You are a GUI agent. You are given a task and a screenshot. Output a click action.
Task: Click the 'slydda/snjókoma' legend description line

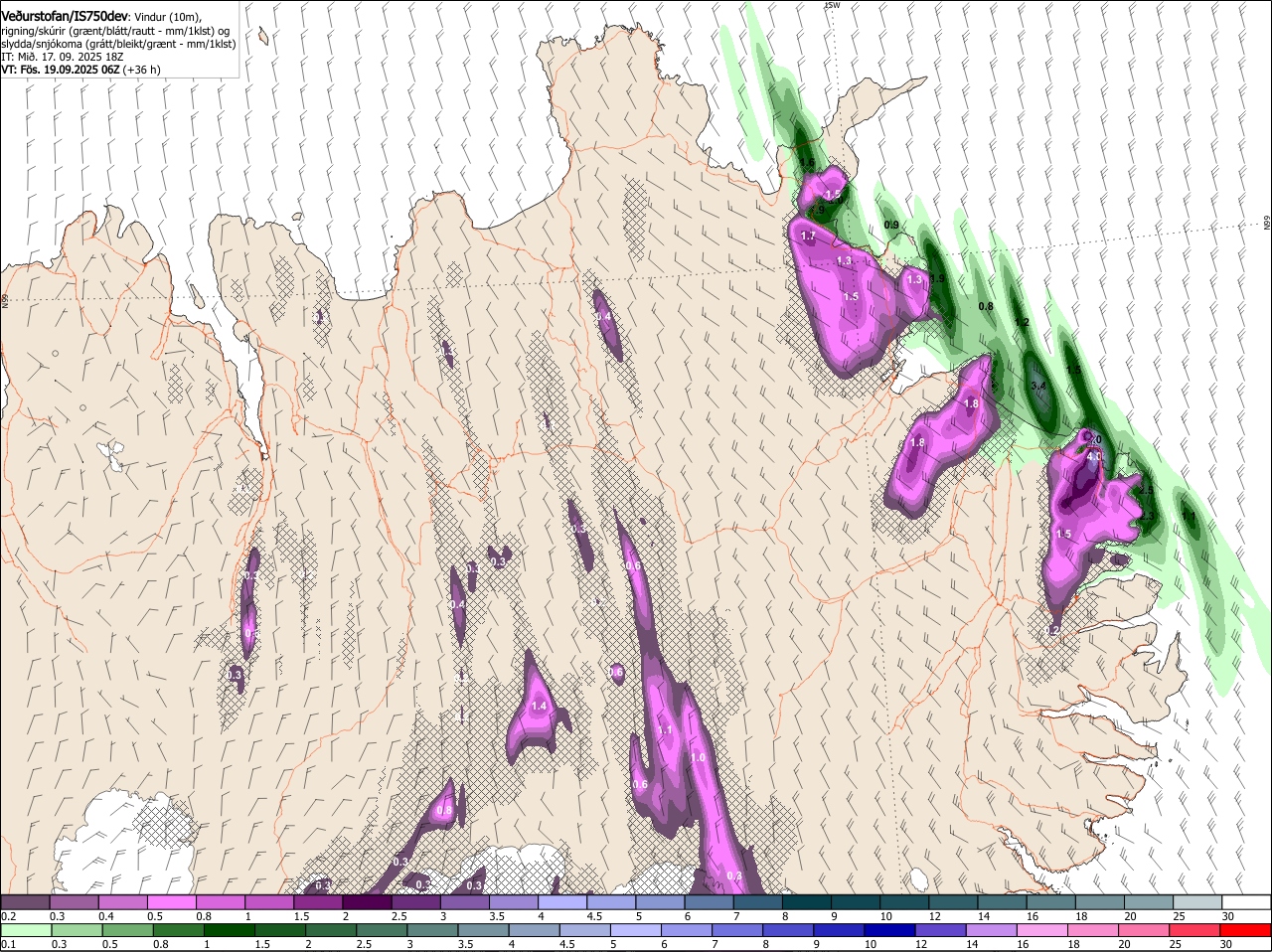point(118,44)
